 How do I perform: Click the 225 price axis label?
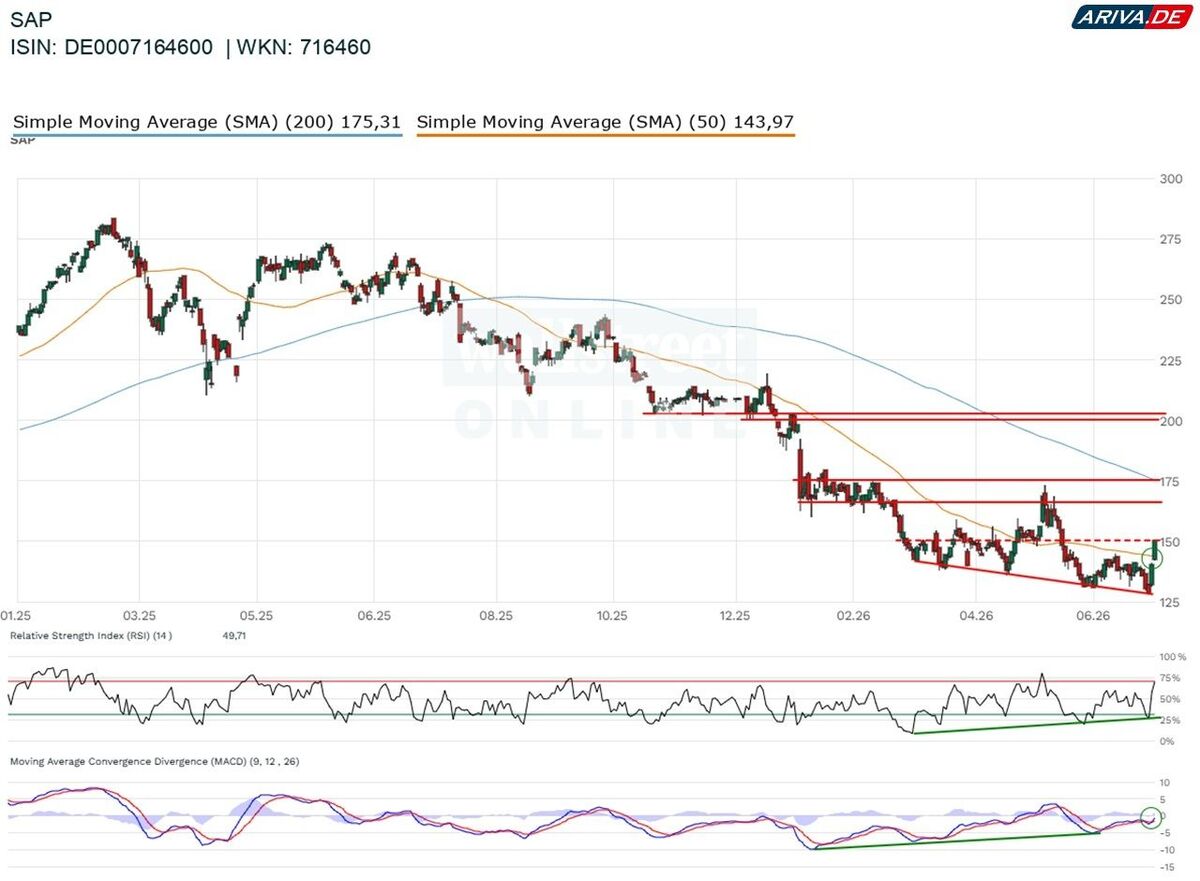(1170, 361)
